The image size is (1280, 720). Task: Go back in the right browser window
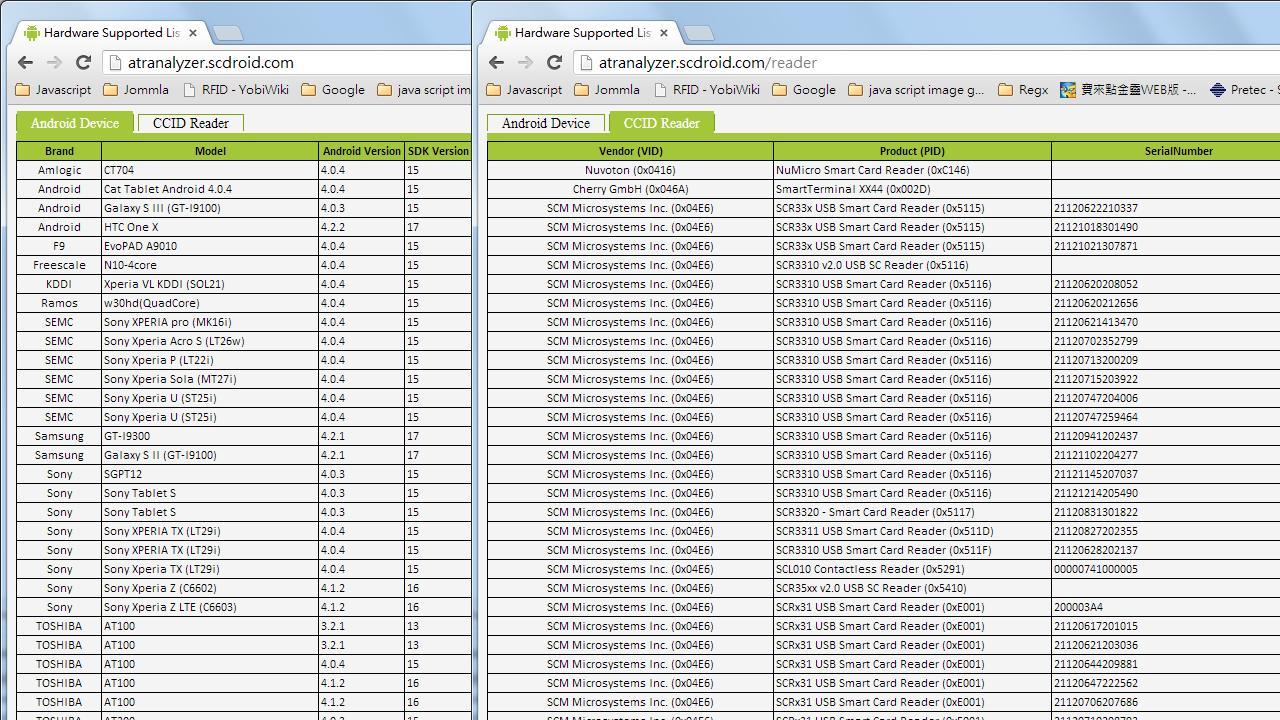[496, 62]
